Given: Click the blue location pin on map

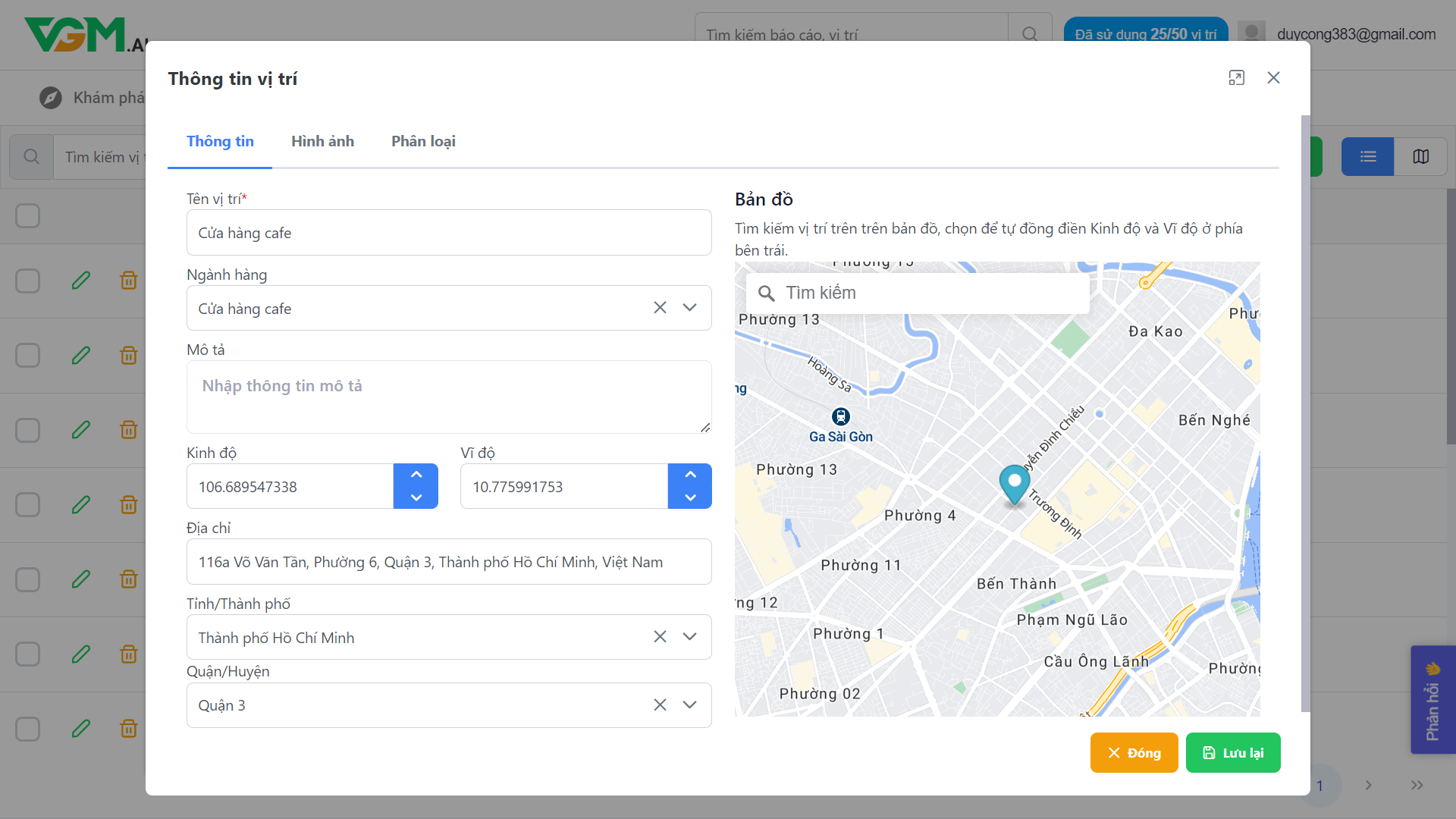Looking at the screenshot, I should [1014, 484].
